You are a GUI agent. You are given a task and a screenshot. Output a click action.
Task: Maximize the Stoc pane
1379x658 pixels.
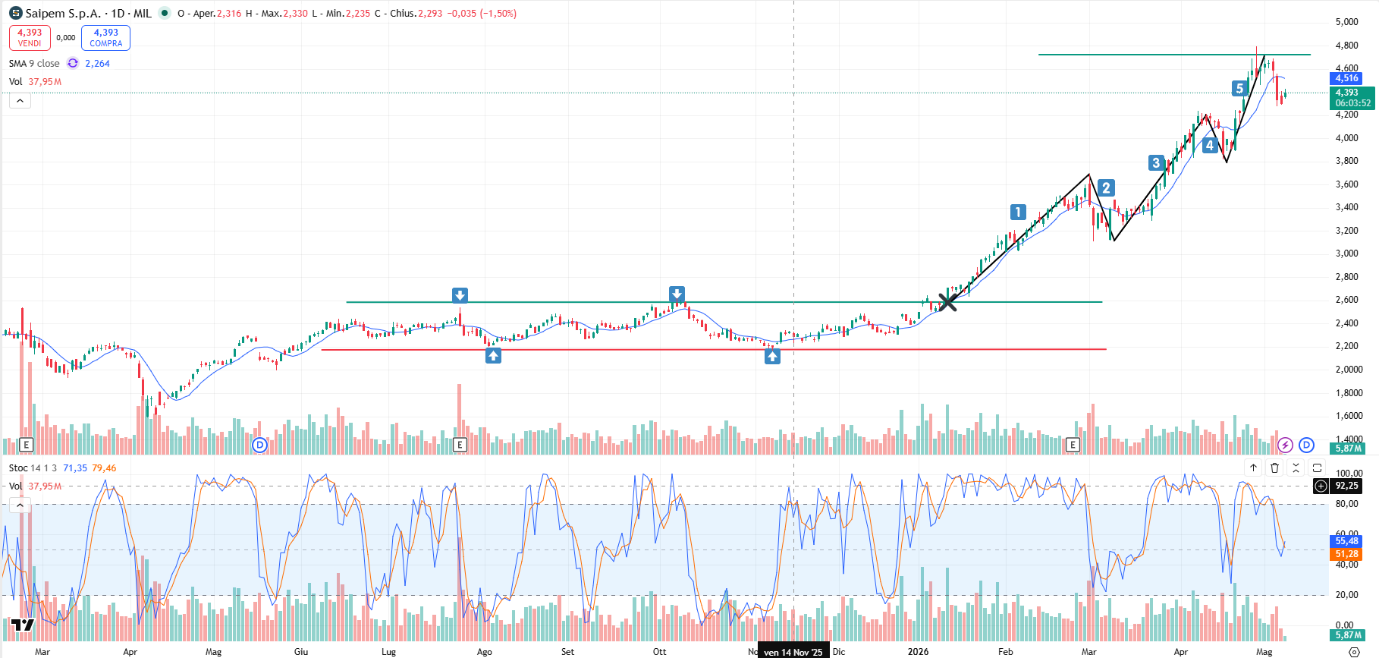[x=1317, y=467]
